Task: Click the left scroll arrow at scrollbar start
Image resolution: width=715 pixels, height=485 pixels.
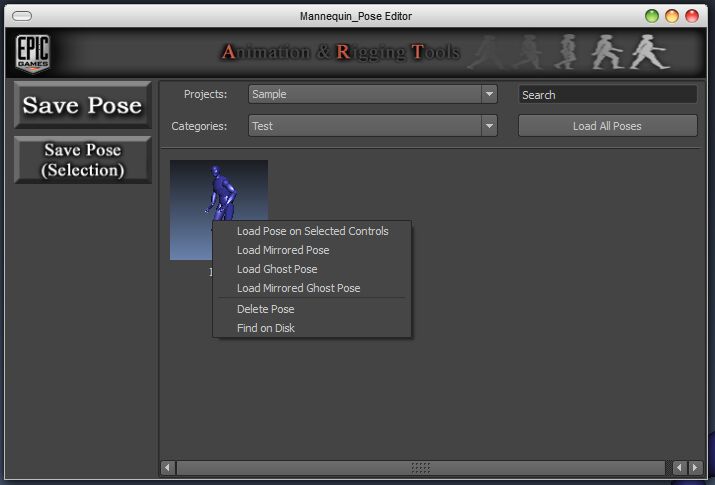Action: [168, 467]
